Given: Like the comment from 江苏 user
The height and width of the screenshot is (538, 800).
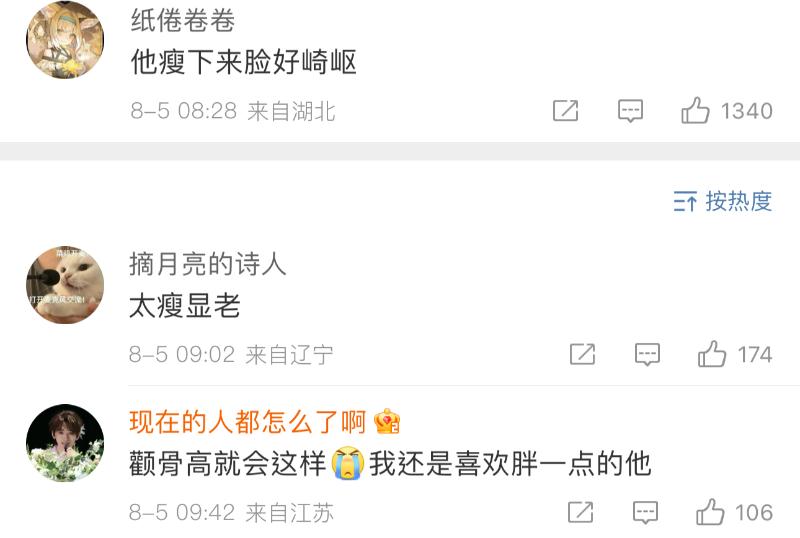Looking at the screenshot, I should tap(710, 512).
